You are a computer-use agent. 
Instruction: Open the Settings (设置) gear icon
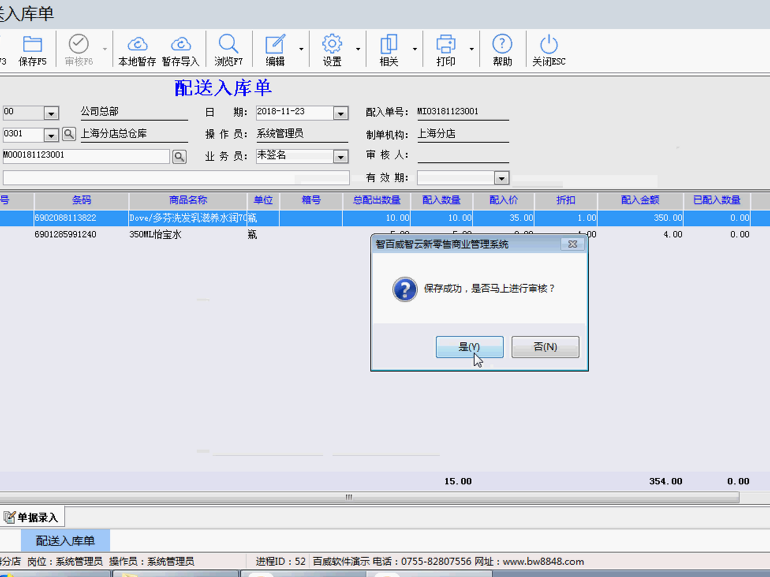[332, 48]
